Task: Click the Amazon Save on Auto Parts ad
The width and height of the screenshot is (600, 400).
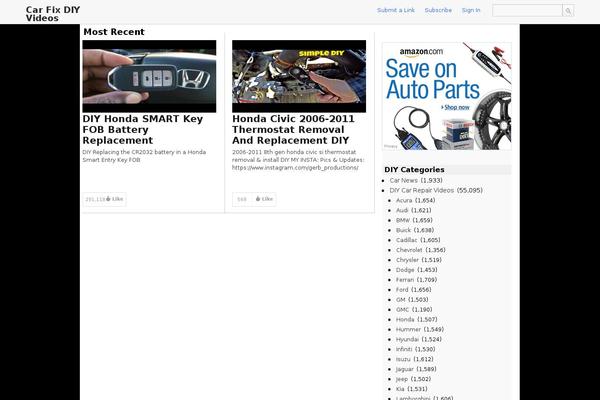Action: tap(447, 96)
